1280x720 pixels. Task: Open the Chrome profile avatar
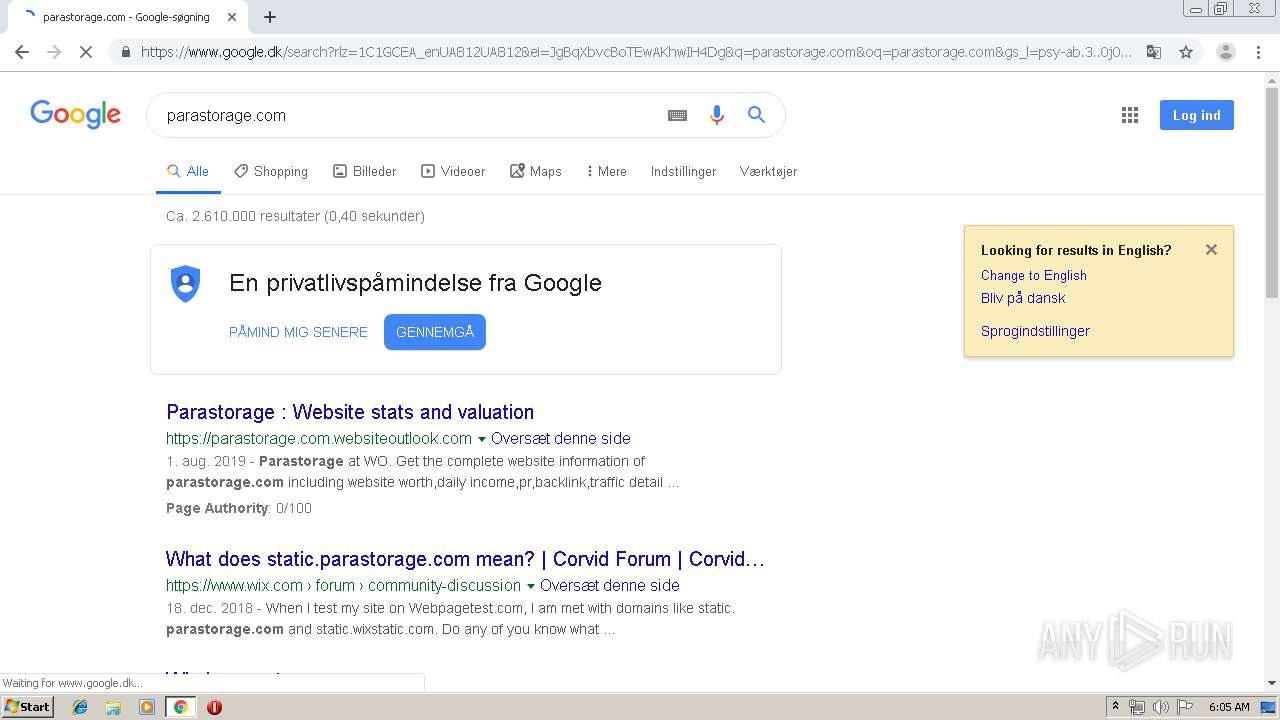pyautogui.click(x=1225, y=52)
